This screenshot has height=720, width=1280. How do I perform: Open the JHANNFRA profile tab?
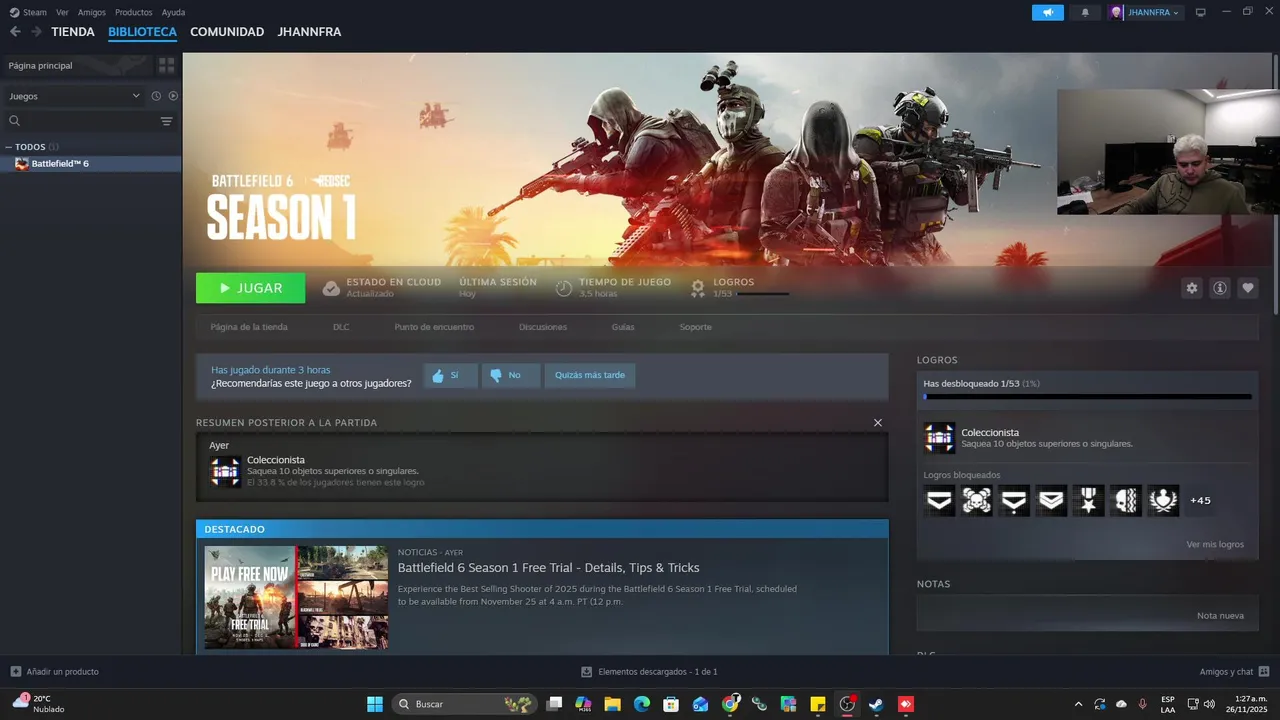[309, 32]
